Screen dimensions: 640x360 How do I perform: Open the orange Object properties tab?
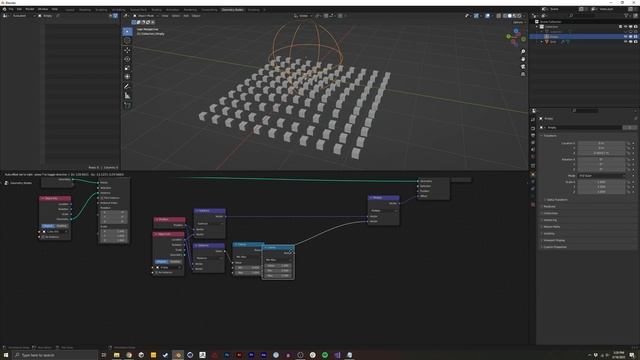click(533, 174)
